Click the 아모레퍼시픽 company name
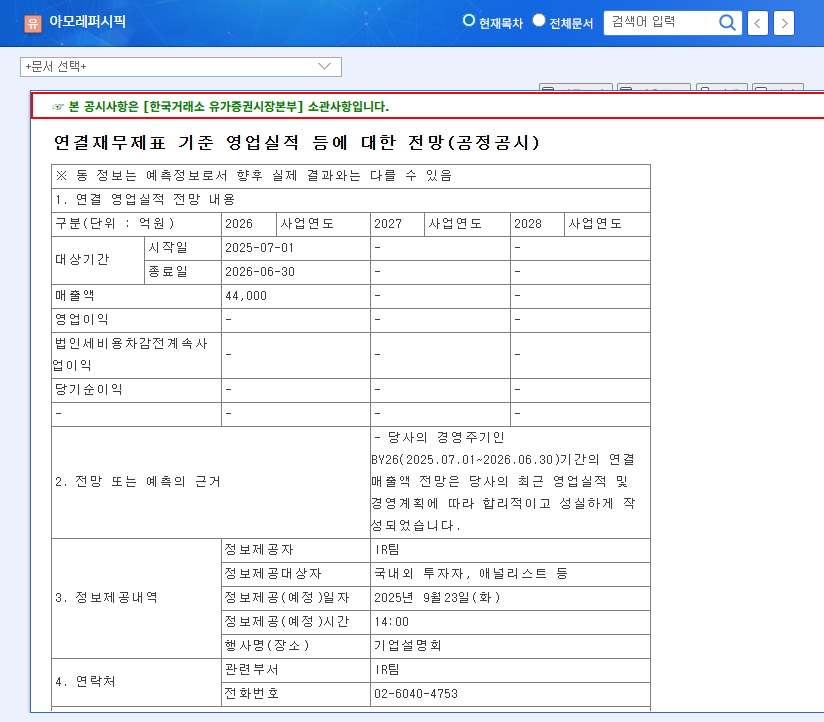The image size is (824, 722). [x=87, y=22]
